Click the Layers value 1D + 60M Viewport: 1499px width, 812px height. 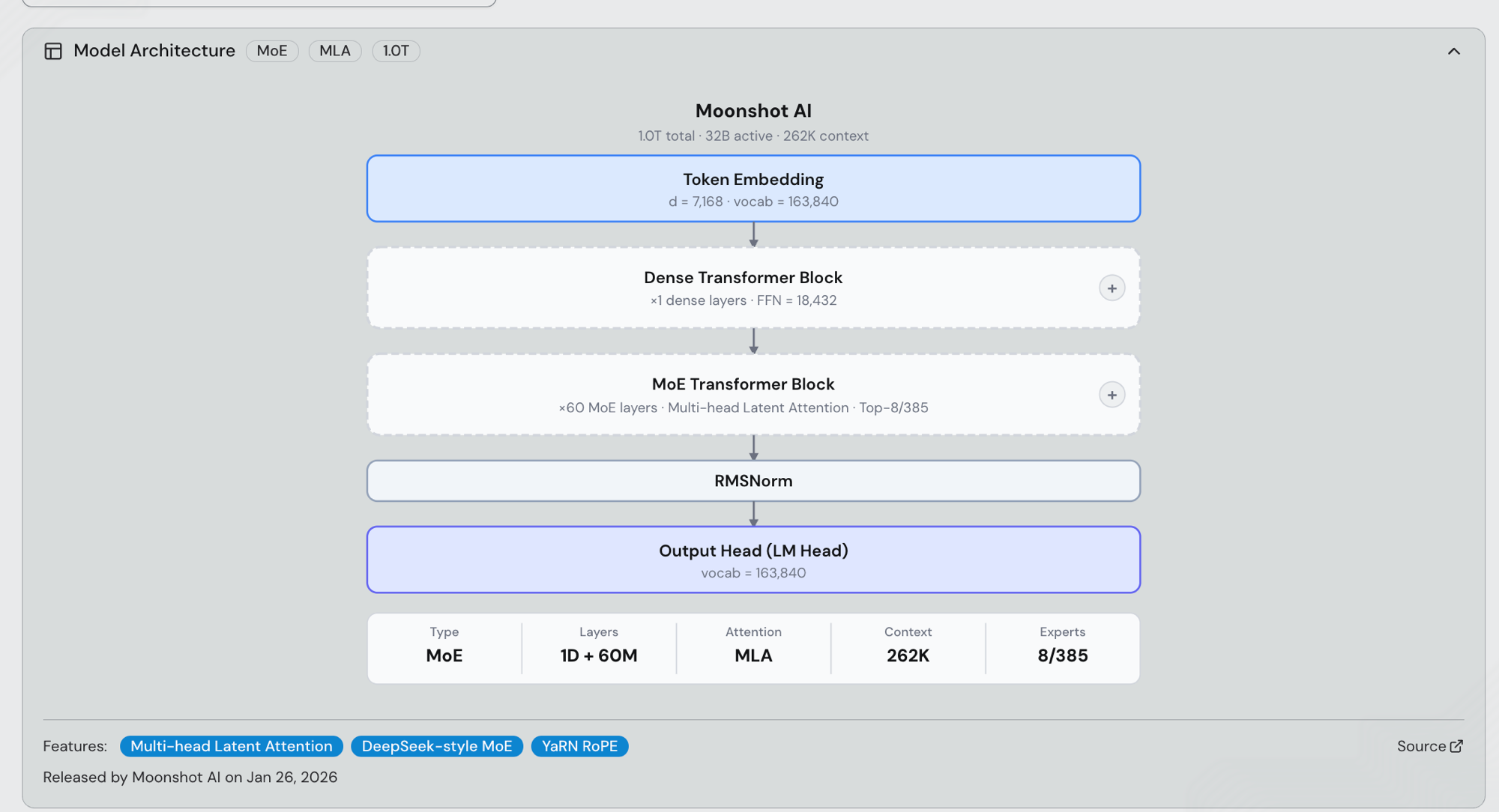point(599,655)
